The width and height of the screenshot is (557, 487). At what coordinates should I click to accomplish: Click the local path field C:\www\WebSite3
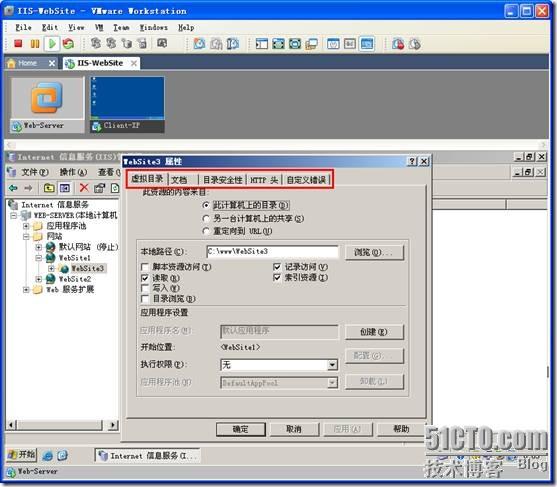point(272,251)
